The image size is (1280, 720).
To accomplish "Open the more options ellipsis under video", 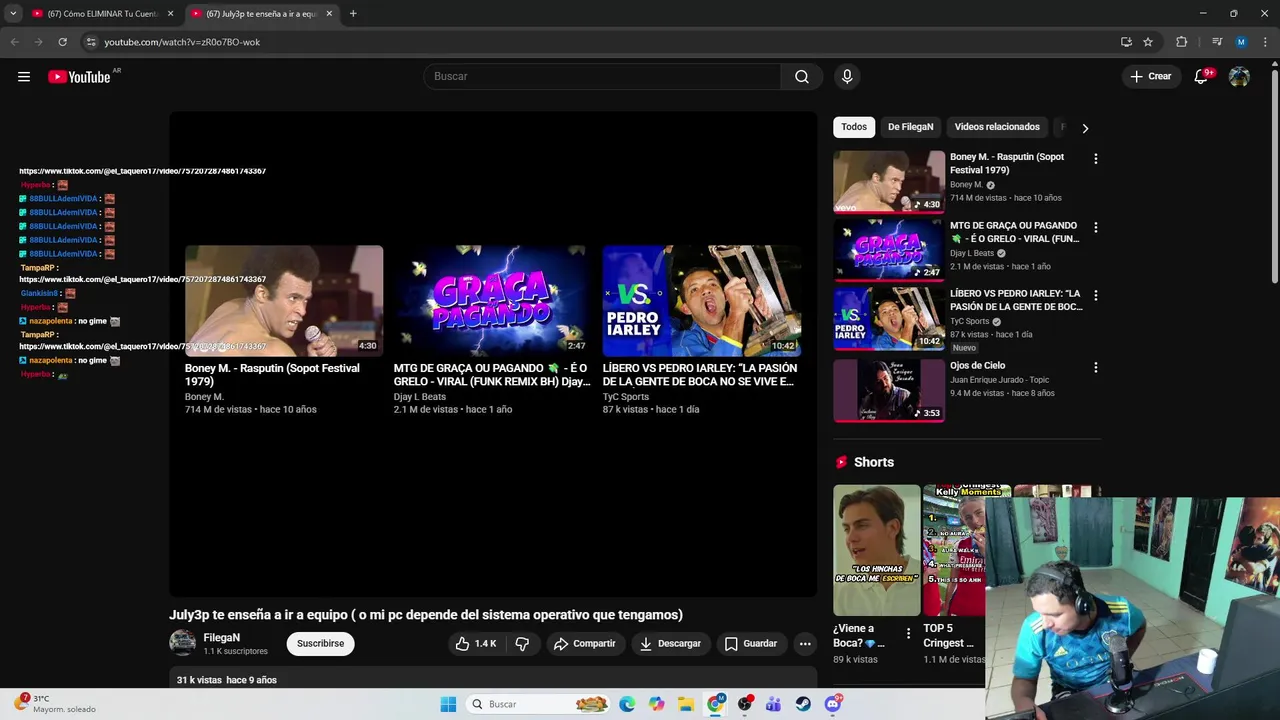I will pyautogui.click(x=805, y=644).
